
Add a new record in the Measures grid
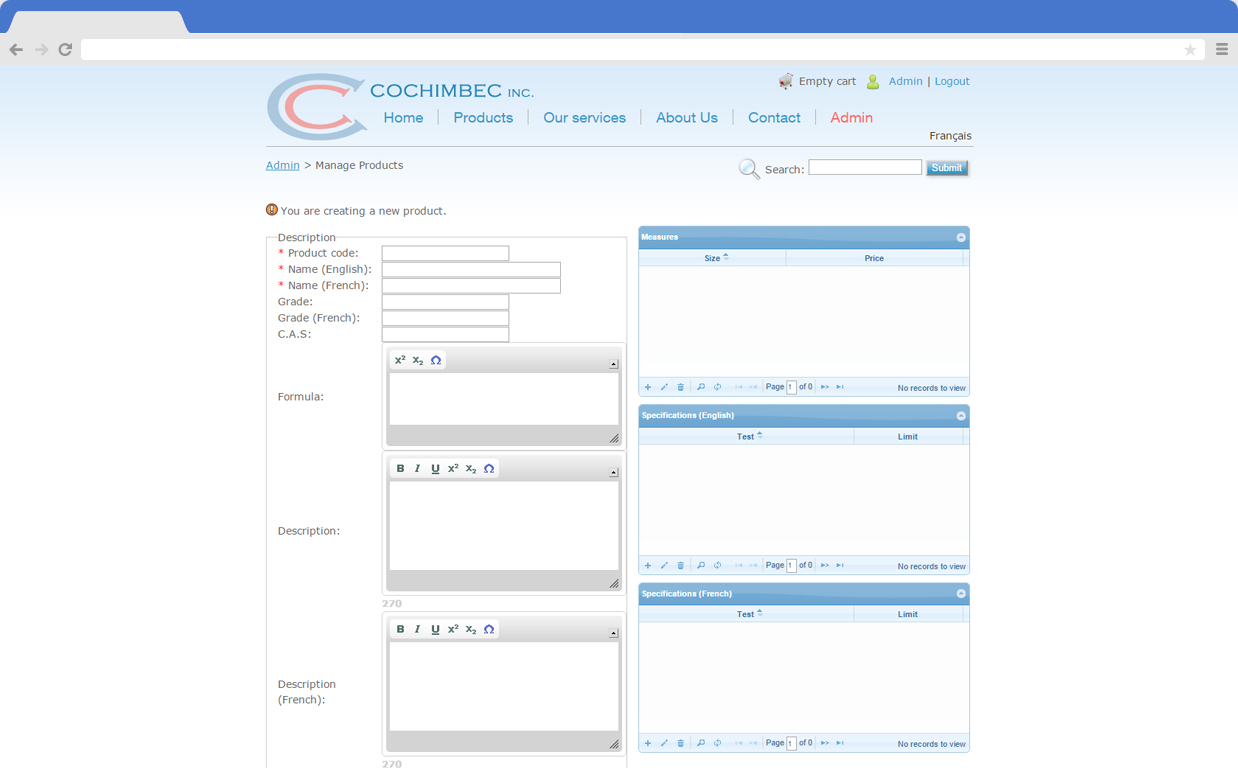pos(648,386)
